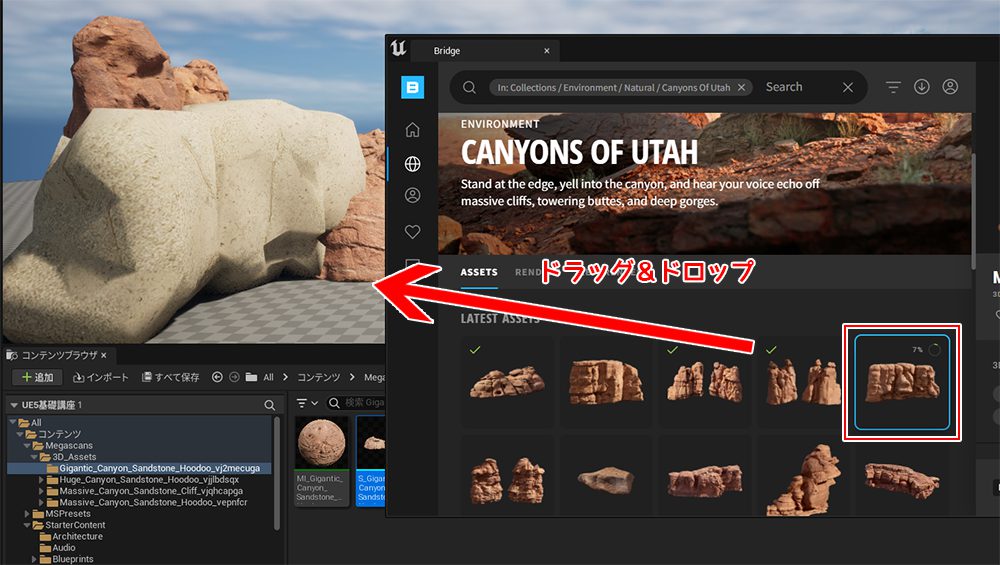This screenshot has width=1000, height=565.
Task: Click search icon in UE5基礎講座 folder panel
Action: (269, 405)
